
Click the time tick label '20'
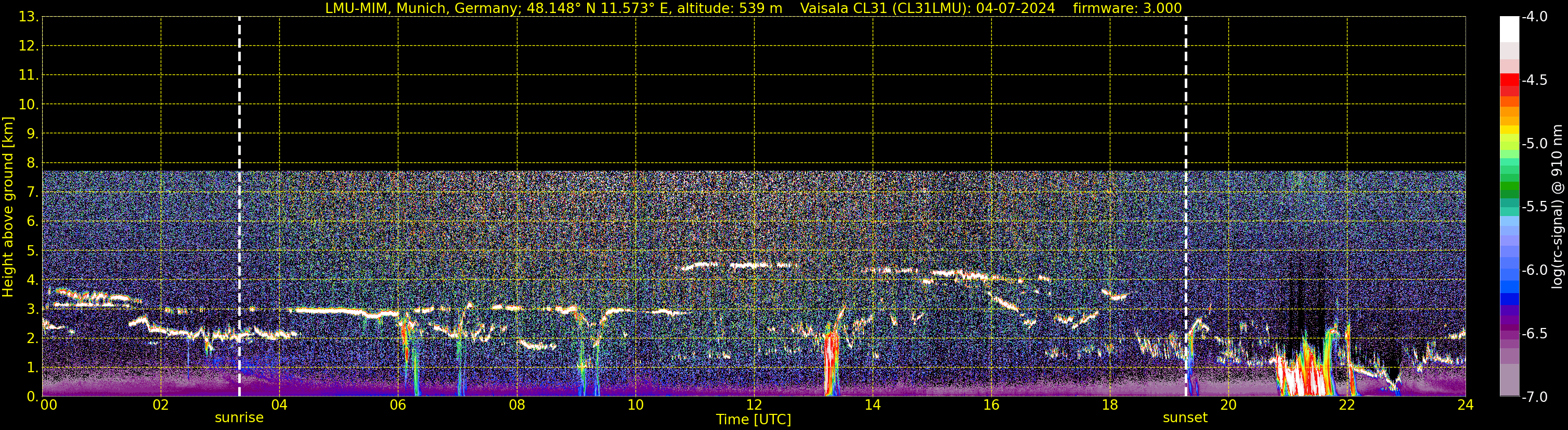click(x=1228, y=405)
